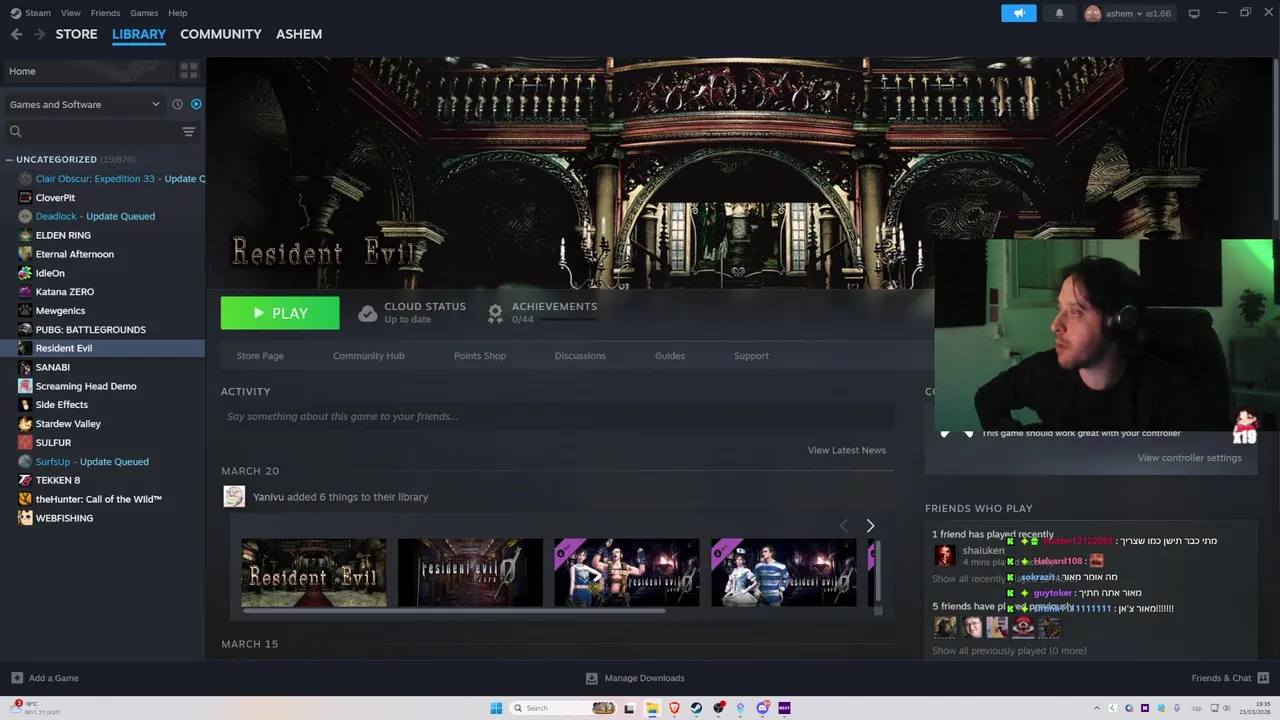
Task: Switch to library grid collections view
Action: click(x=188, y=71)
